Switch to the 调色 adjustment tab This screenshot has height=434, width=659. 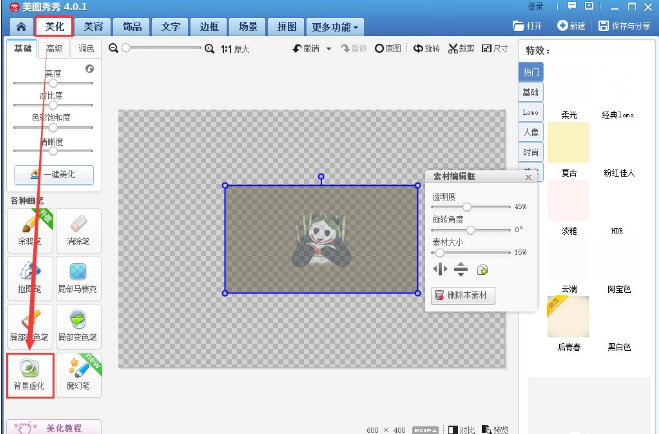(x=86, y=48)
